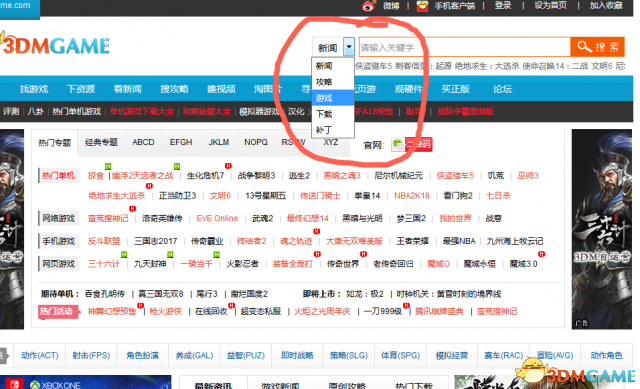The image size is (640, 389).
Task: Open 找游戏 in the blue navigation bar
Action: pyautogui.click(x=34, y=89)
